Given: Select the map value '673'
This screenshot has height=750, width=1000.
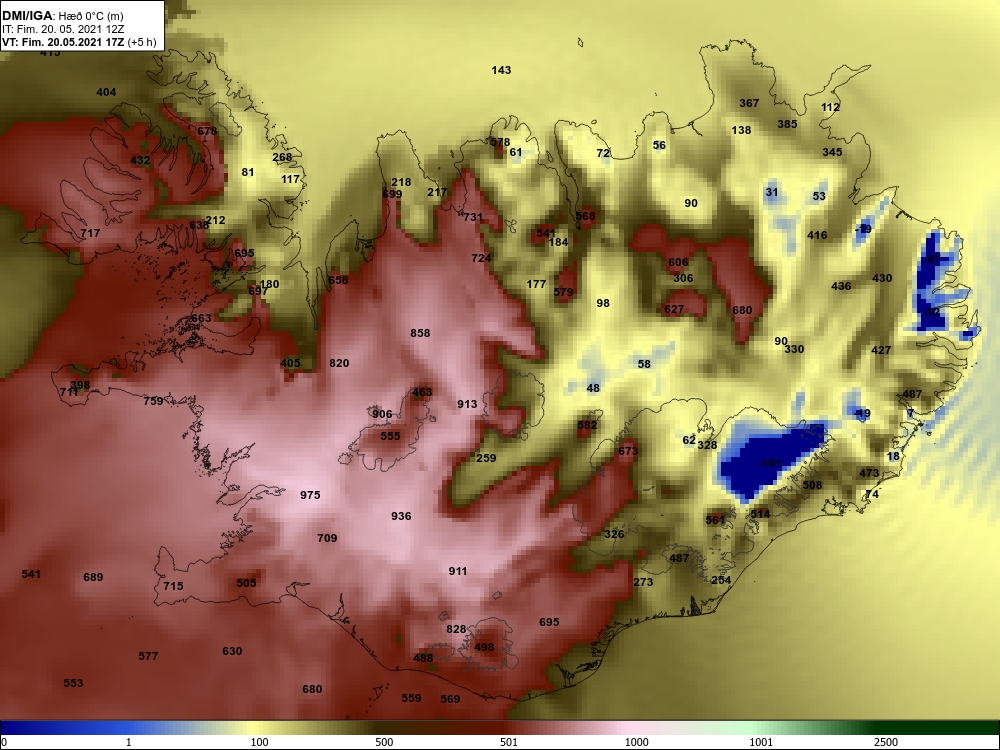Looking at the screenshot, I should (x=628, y=452).
